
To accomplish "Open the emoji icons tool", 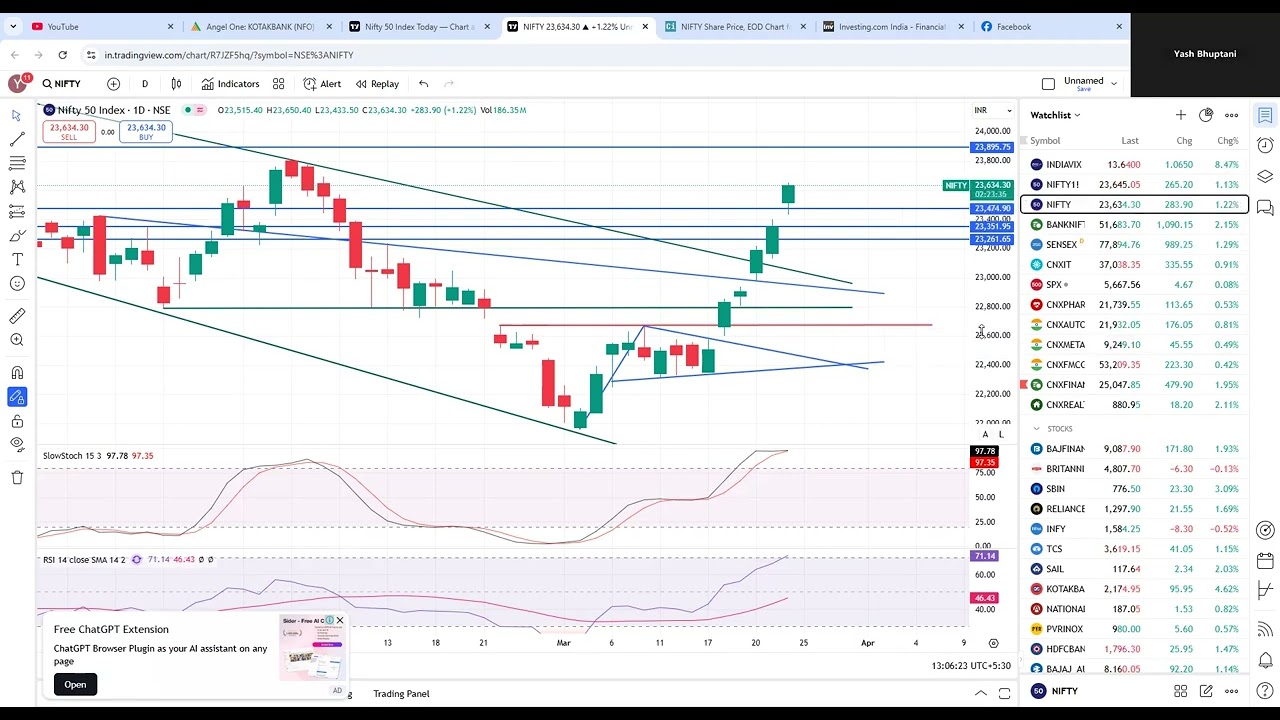I will click(17, 284).
